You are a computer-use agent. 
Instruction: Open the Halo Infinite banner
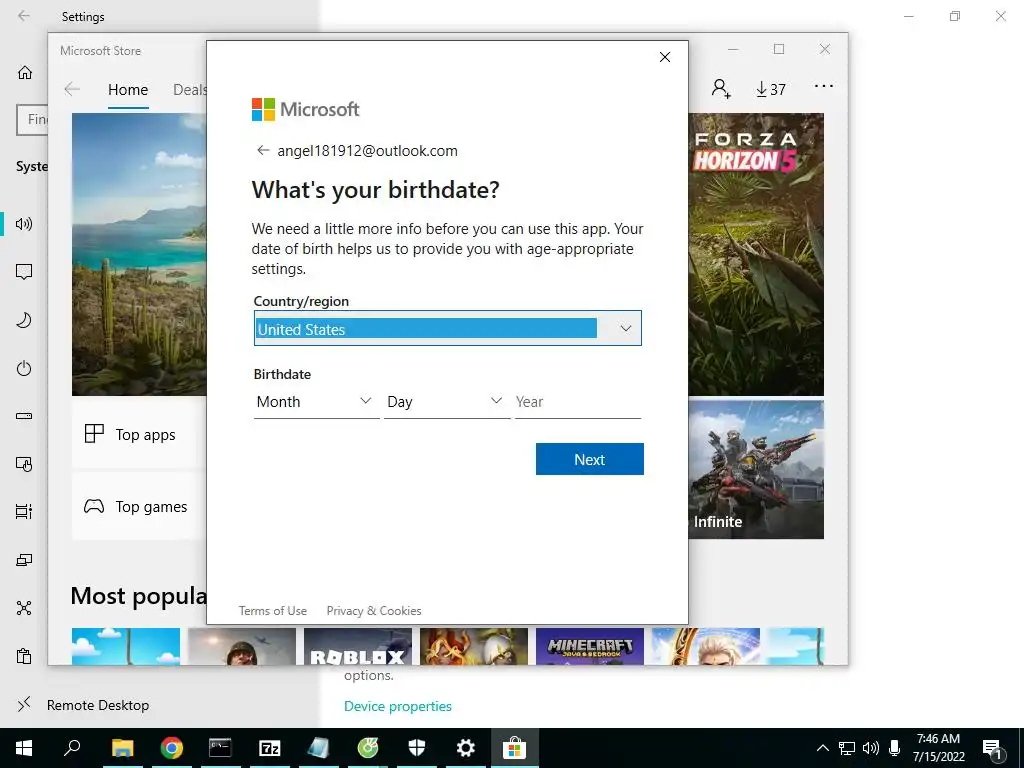click(756, 470)
